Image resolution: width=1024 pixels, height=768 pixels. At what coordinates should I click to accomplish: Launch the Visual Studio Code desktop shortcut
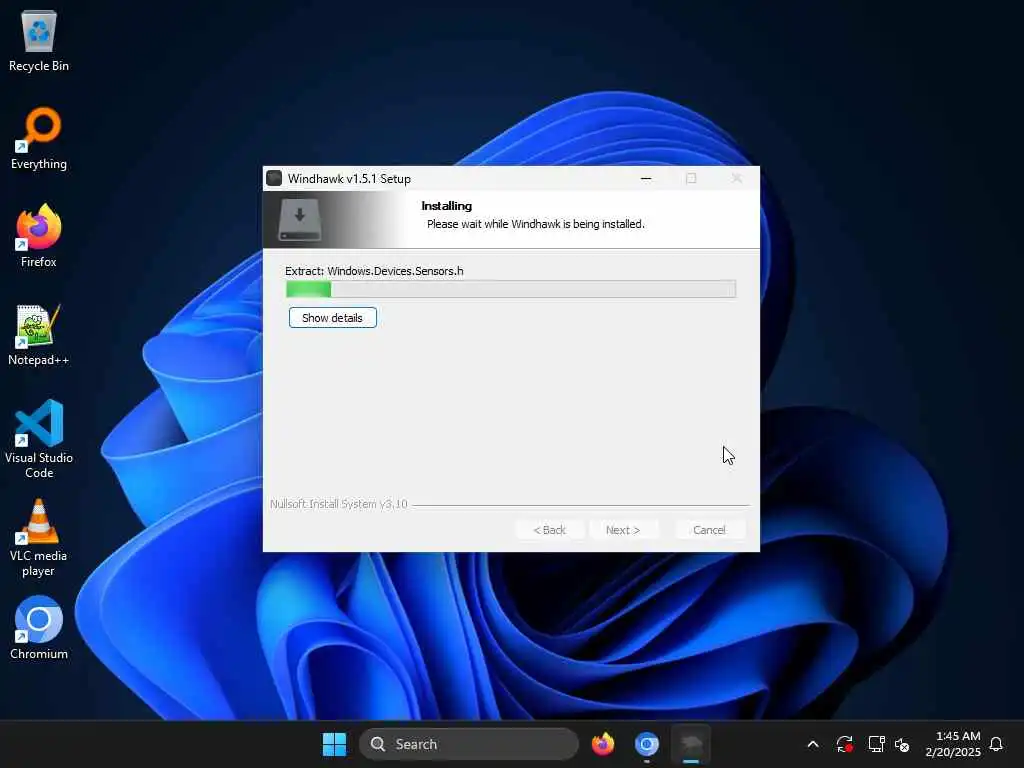39,439
